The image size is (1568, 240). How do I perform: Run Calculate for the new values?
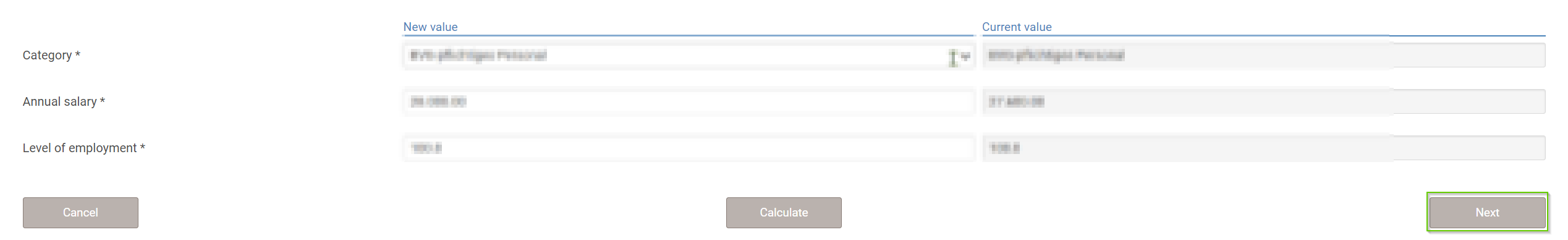pyautogui.click(x=784, y=213)
